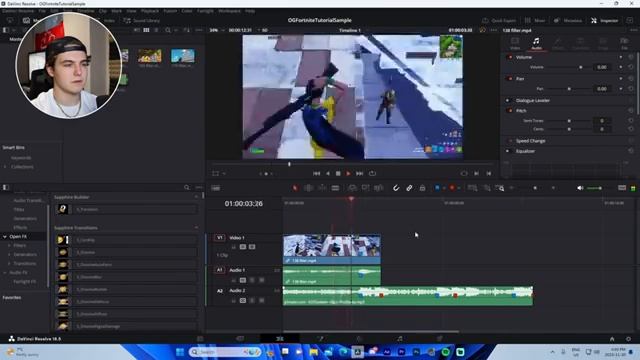
Task: Toggle the Snapping magnet icon
Action: pyautogui.click(x=396, y=188)
